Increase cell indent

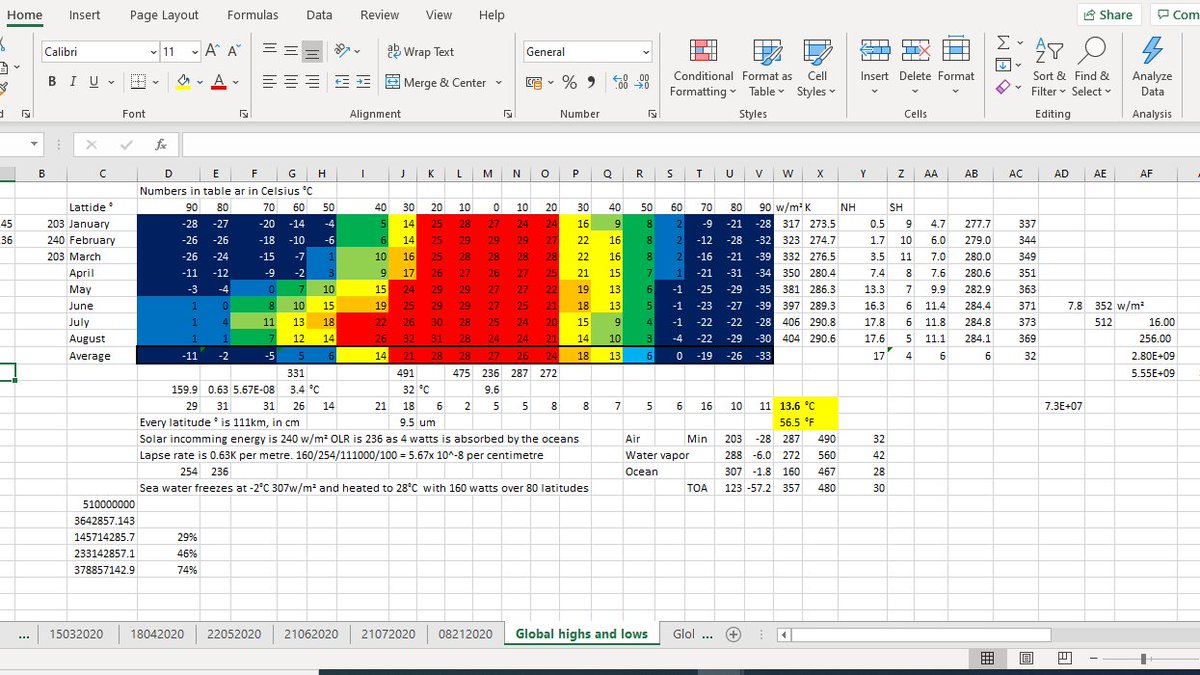pyautogui.click(x=362, y=83)
